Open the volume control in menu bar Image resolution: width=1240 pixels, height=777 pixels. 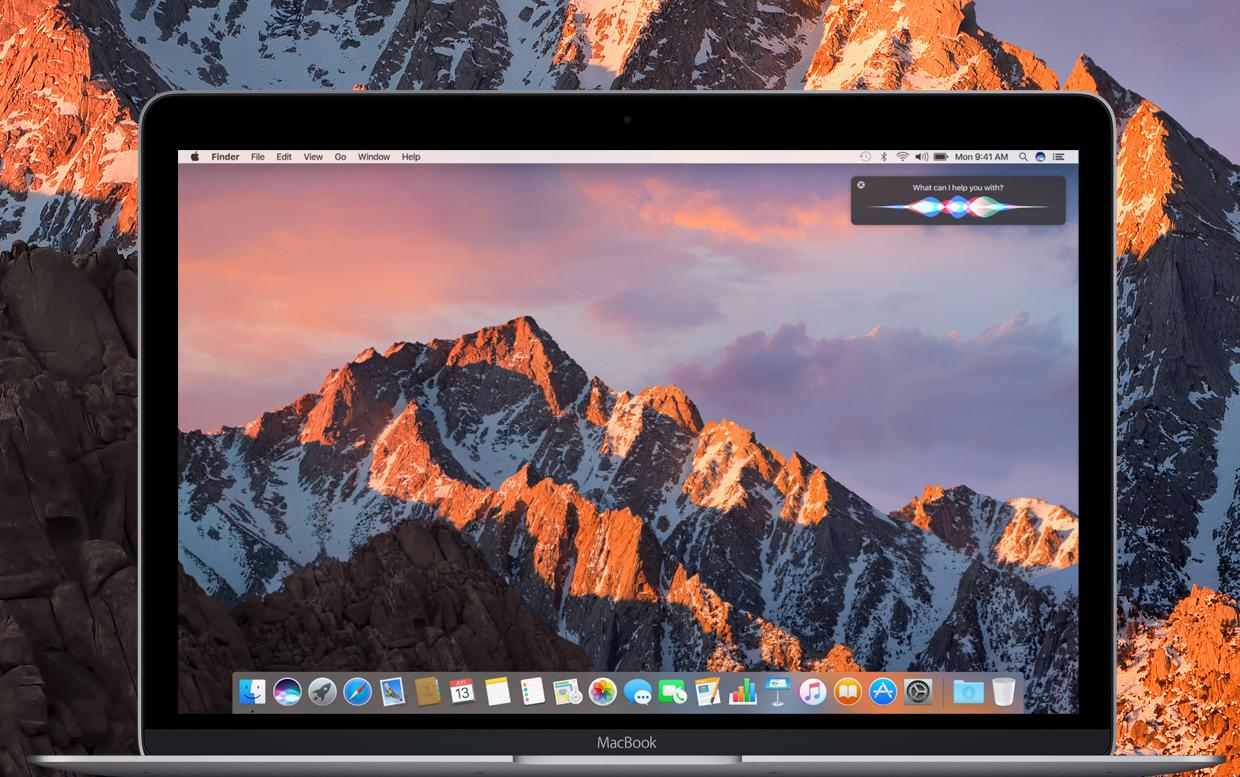coord(921,157)
